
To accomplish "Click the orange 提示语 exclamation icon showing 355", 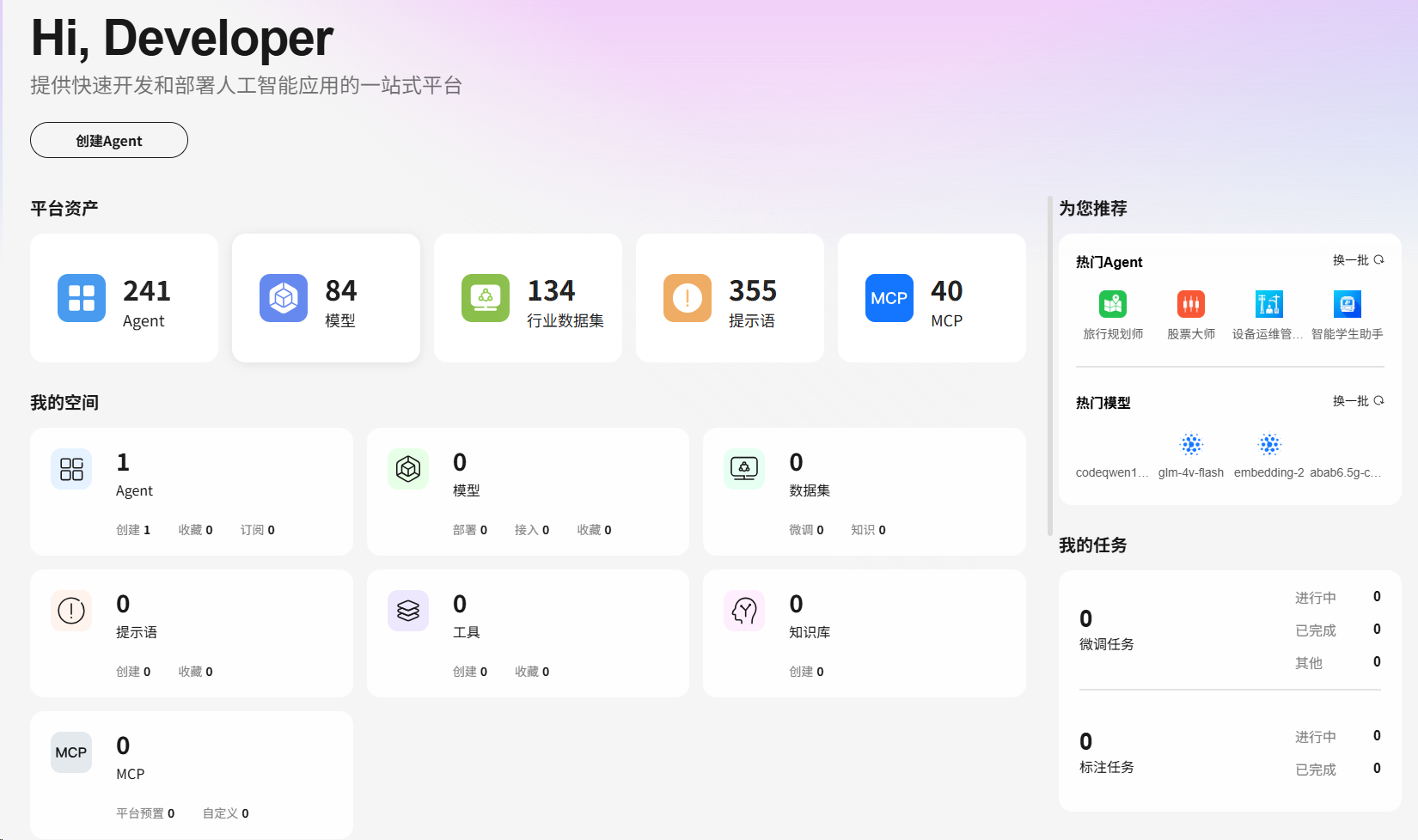I will pyautogui.click(x=688, y=298).
